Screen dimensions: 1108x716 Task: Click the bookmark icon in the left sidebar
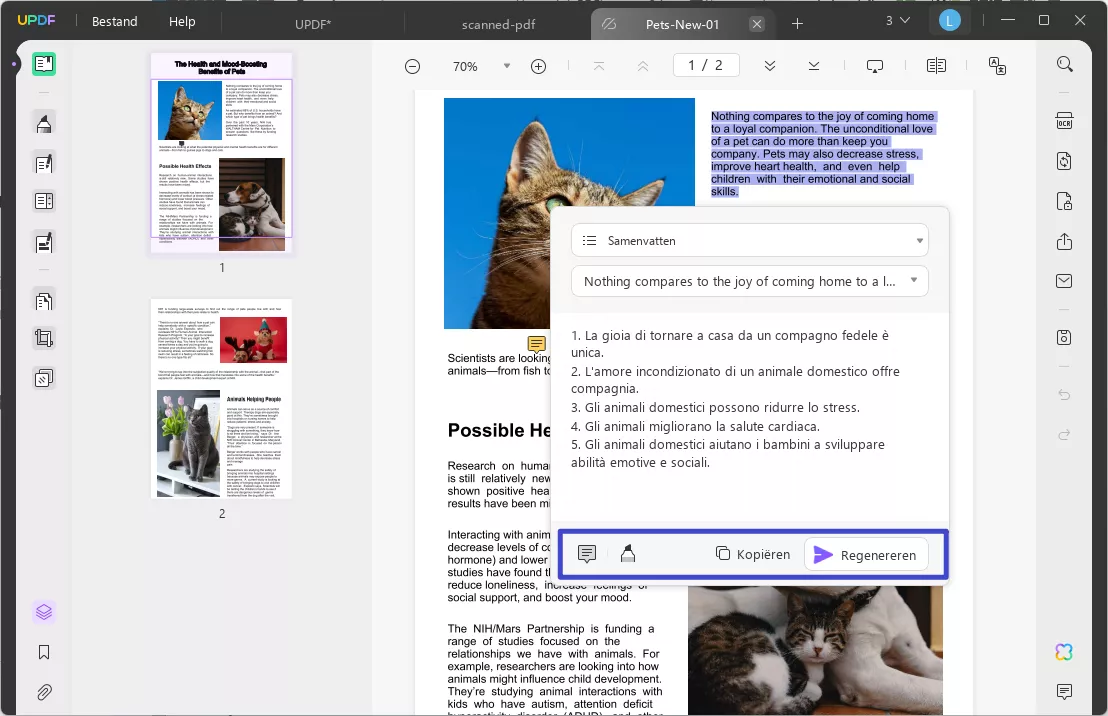point(43,652)
